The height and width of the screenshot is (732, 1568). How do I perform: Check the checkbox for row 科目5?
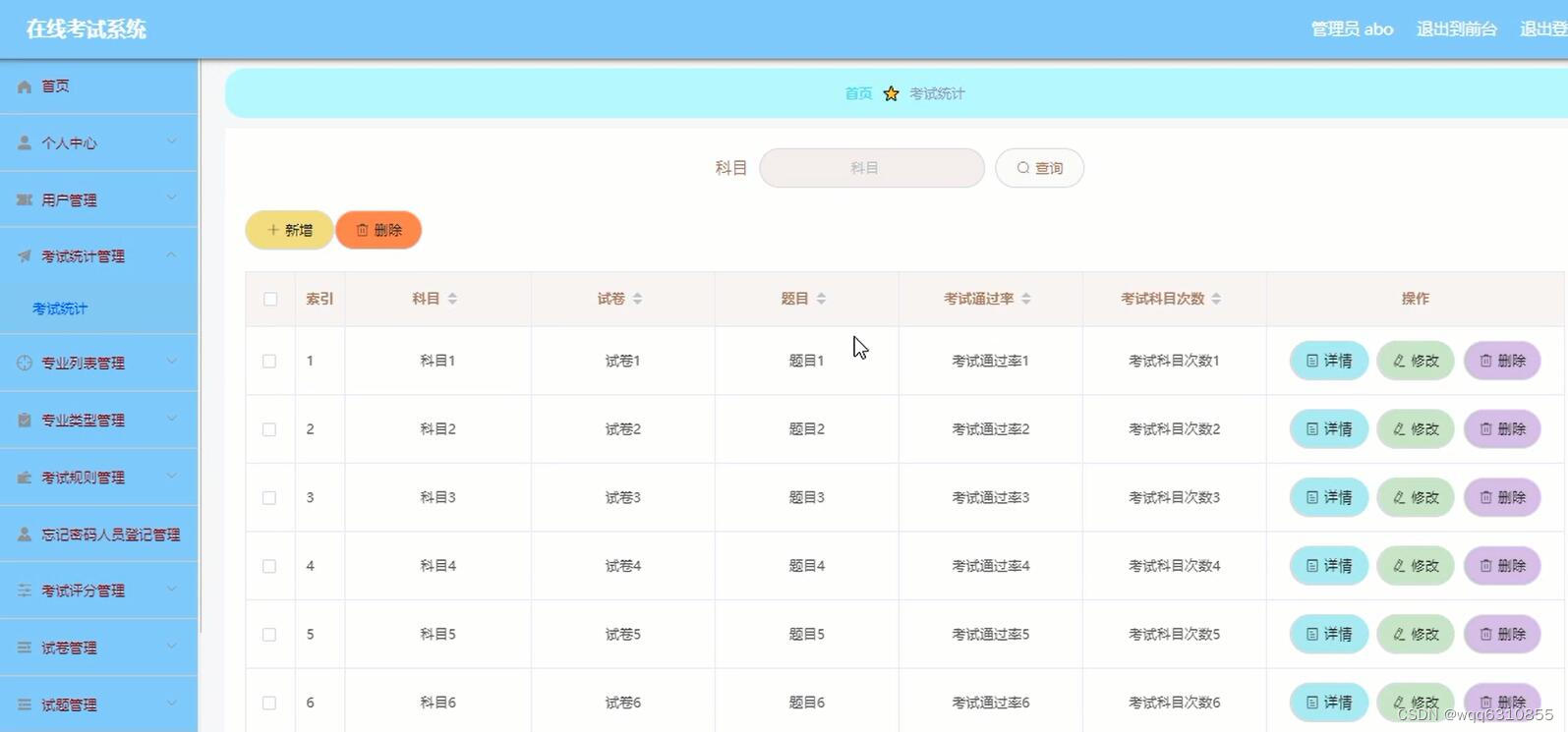(x=269, y=635)
